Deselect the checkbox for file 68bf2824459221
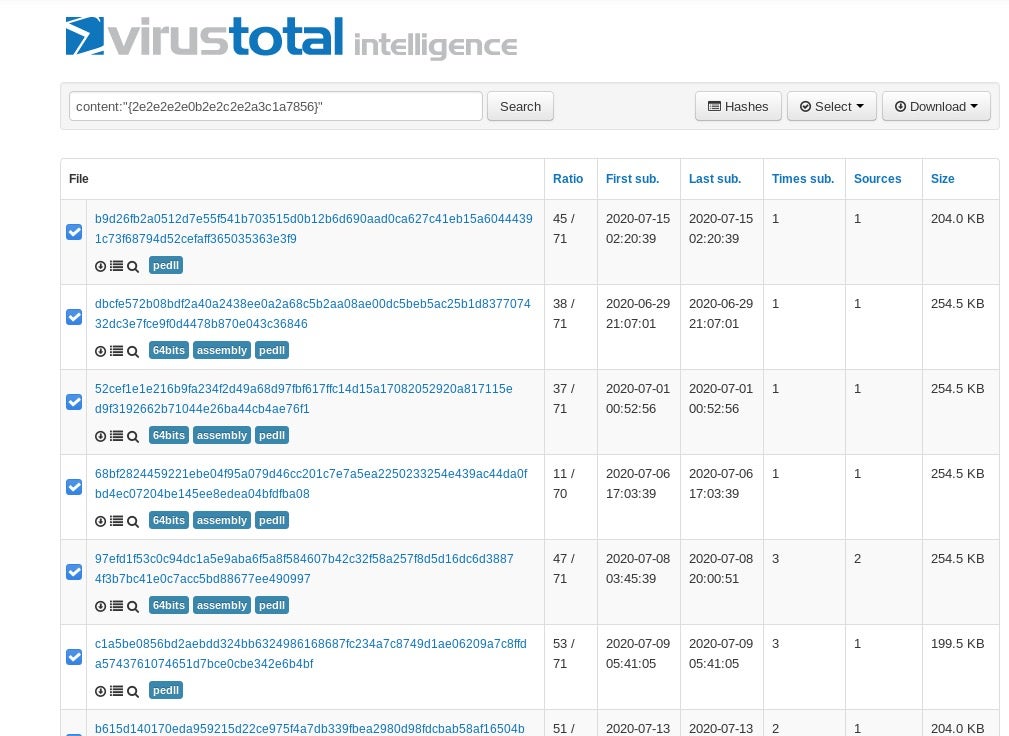The image size is (1009, 736). click(74, 487)
